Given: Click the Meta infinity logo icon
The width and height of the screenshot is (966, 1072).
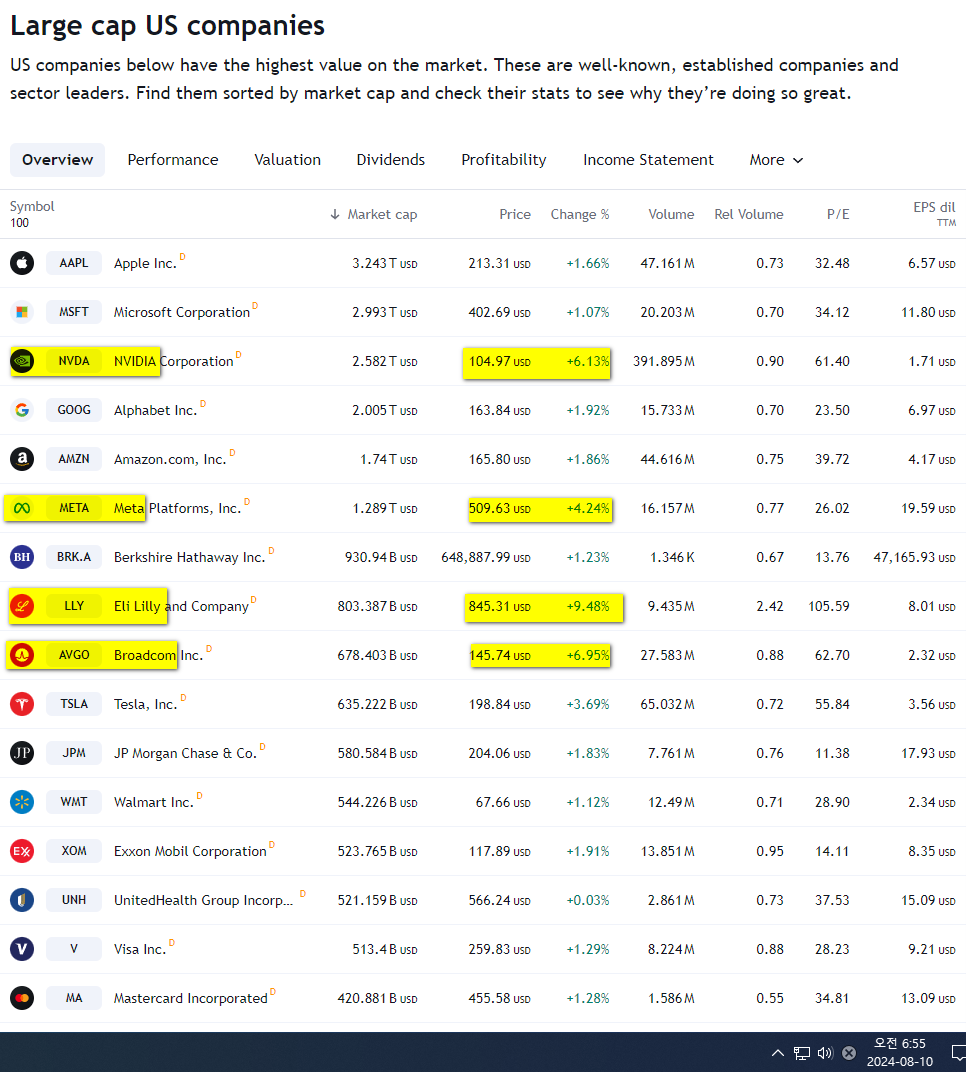Looking at the screenshot, I should [22, 508].
